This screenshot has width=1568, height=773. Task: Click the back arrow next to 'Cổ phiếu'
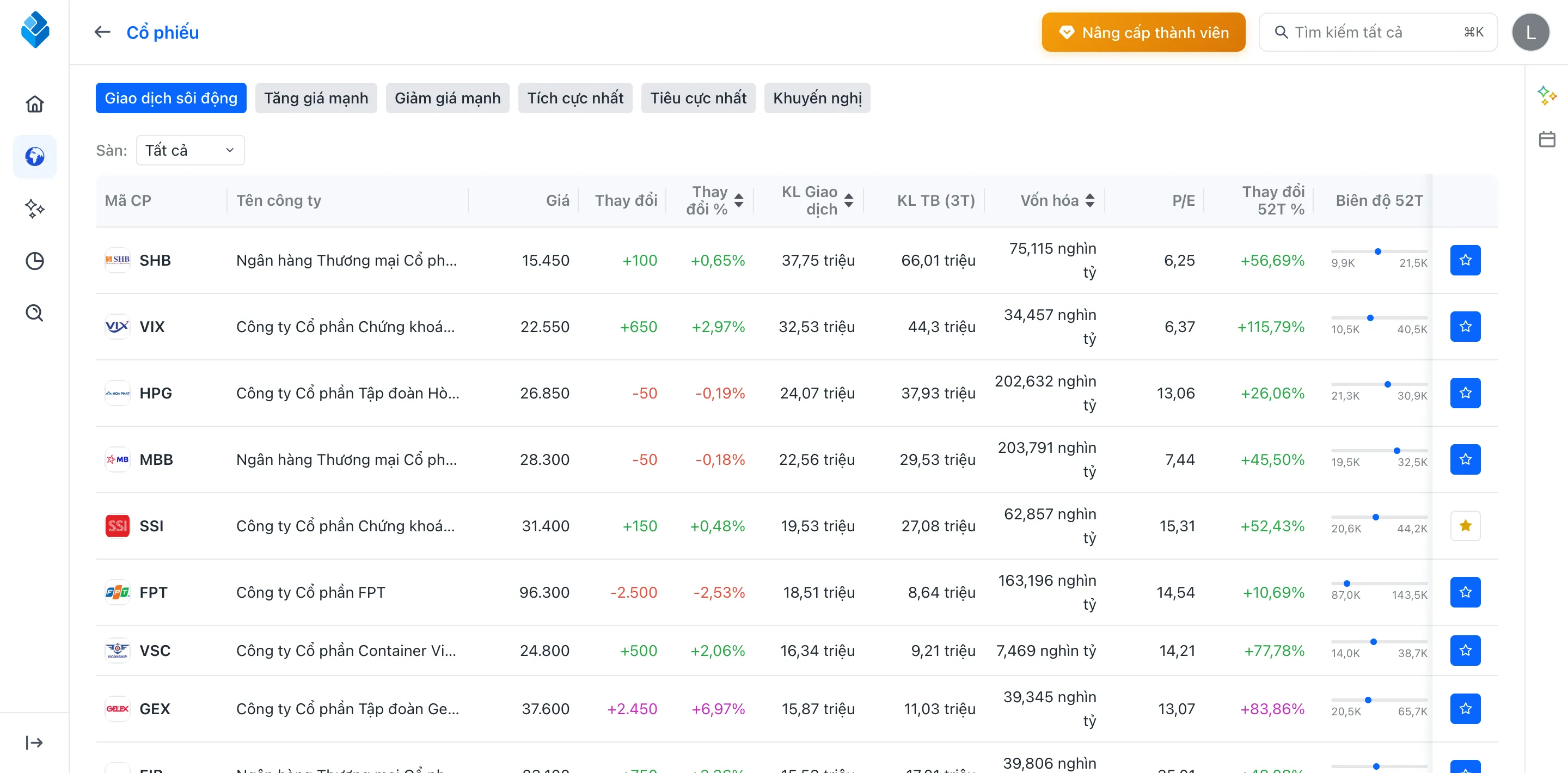pos(102,32)
